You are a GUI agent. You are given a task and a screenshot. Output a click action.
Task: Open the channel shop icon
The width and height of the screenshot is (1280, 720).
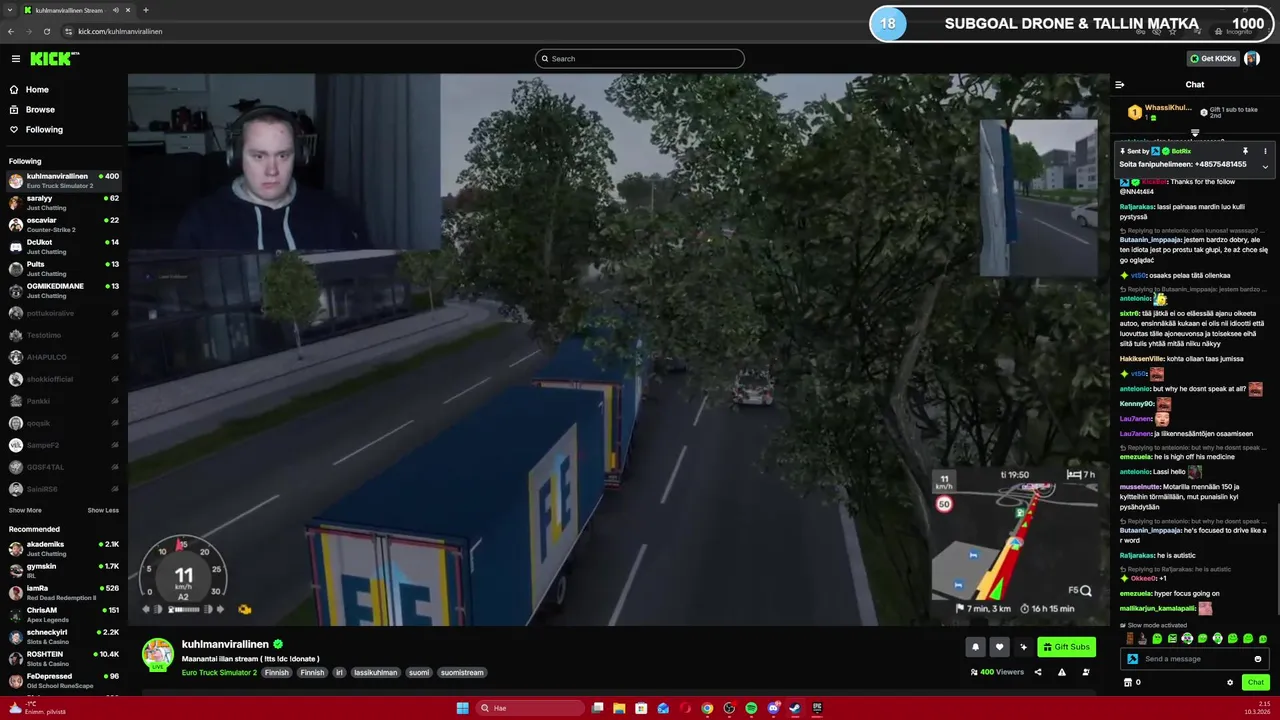1128,682
